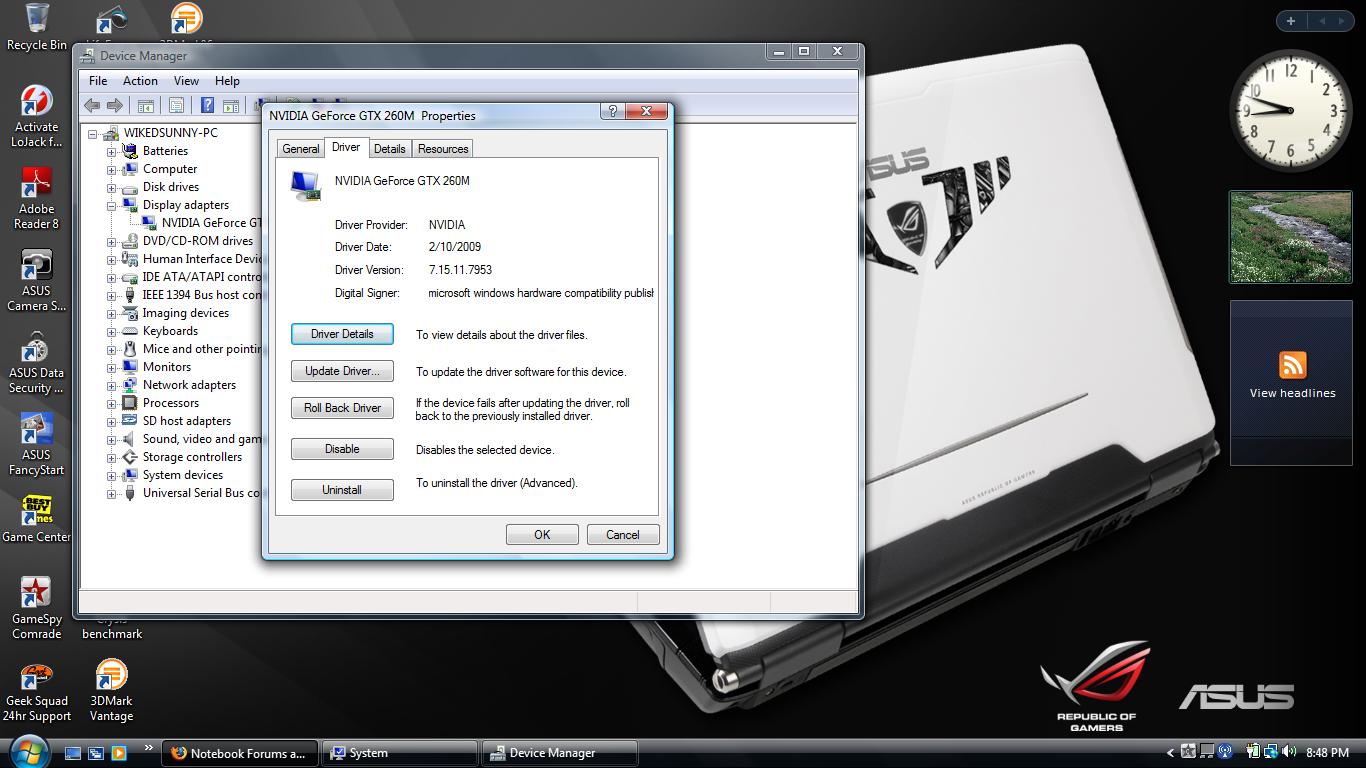The image size is (1366, 768).
Task: Switch to the Resources tab
Action: pos(443,148)
